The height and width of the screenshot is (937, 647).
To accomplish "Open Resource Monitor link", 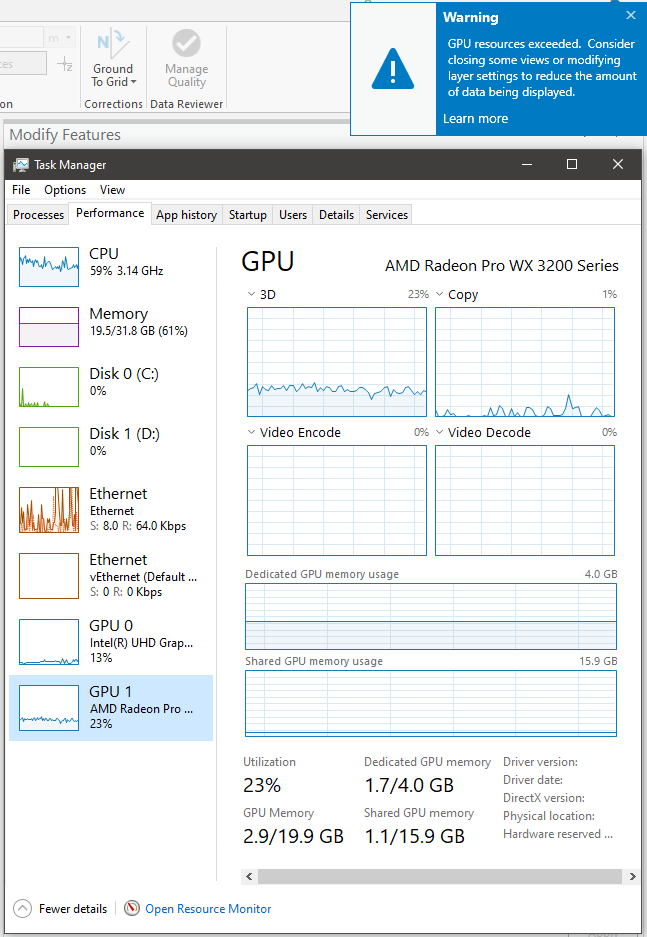I will coord(208,909).
